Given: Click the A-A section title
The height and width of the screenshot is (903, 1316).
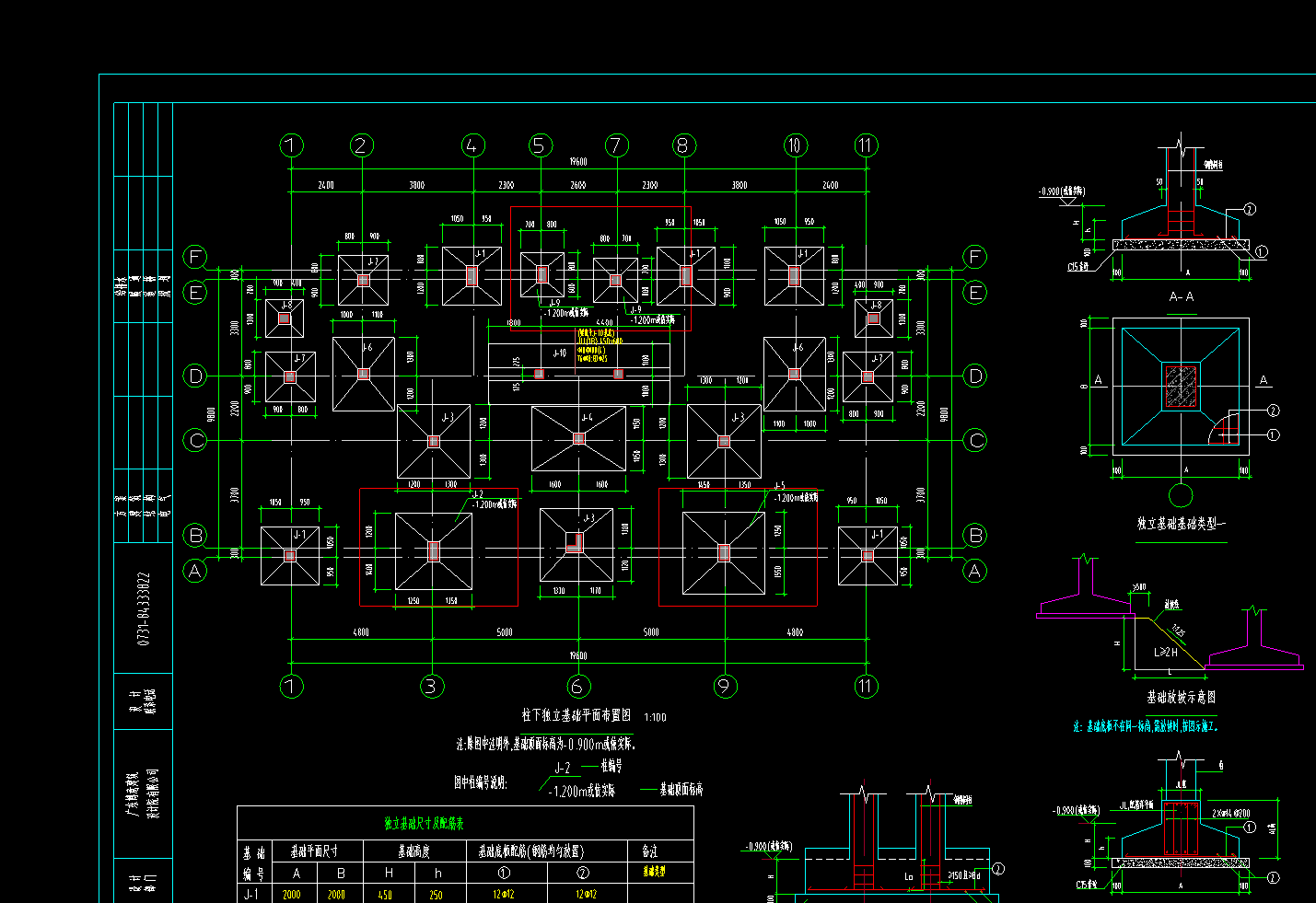Looking at the screenshot, I should [x=1182, y=297].
